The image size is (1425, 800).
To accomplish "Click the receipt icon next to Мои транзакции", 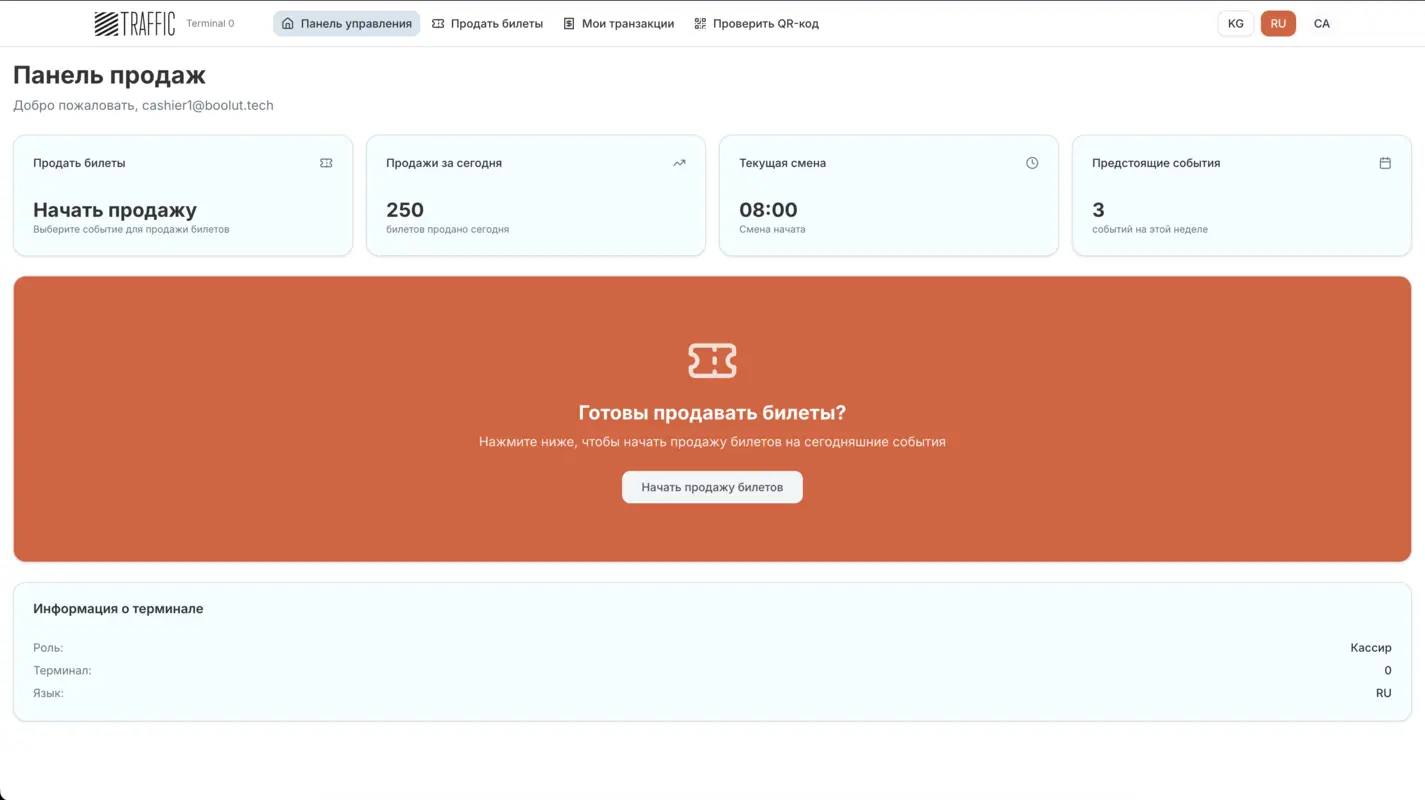I will pyautogui.click(x=567, y=22).
